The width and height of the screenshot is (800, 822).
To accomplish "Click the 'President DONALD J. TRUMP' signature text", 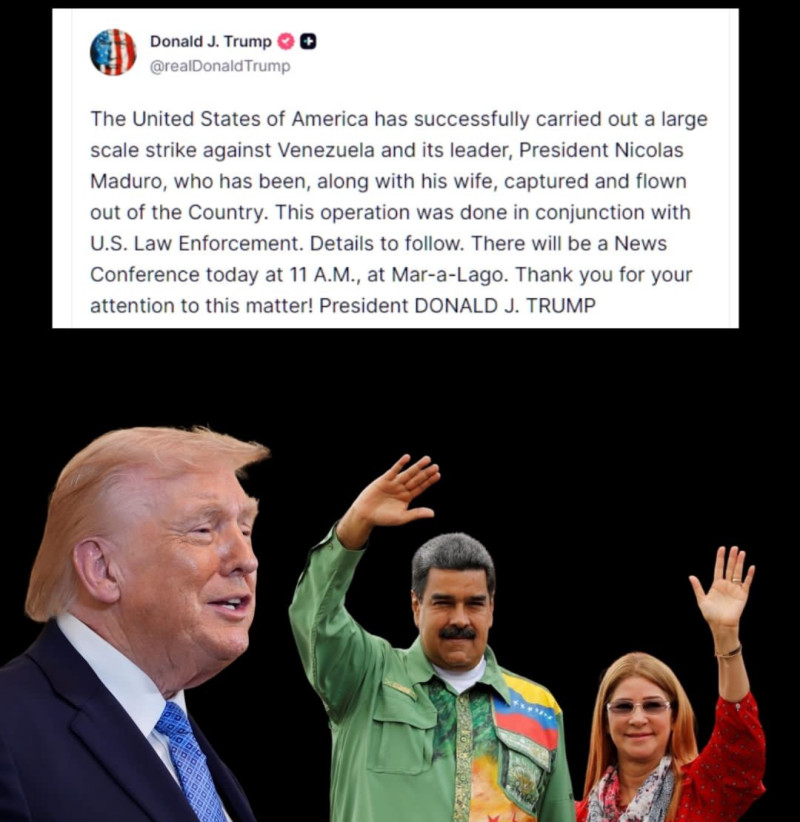I will coord(457,306).
